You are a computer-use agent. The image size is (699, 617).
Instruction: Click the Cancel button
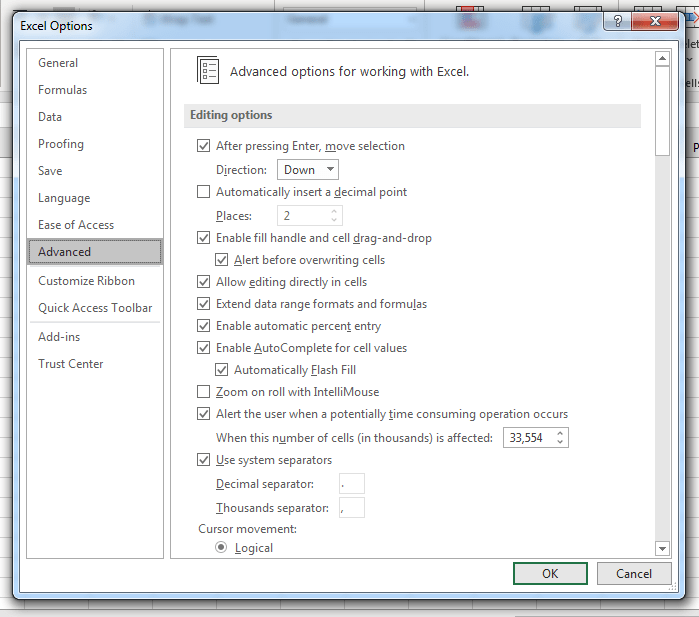click(634, 573)
